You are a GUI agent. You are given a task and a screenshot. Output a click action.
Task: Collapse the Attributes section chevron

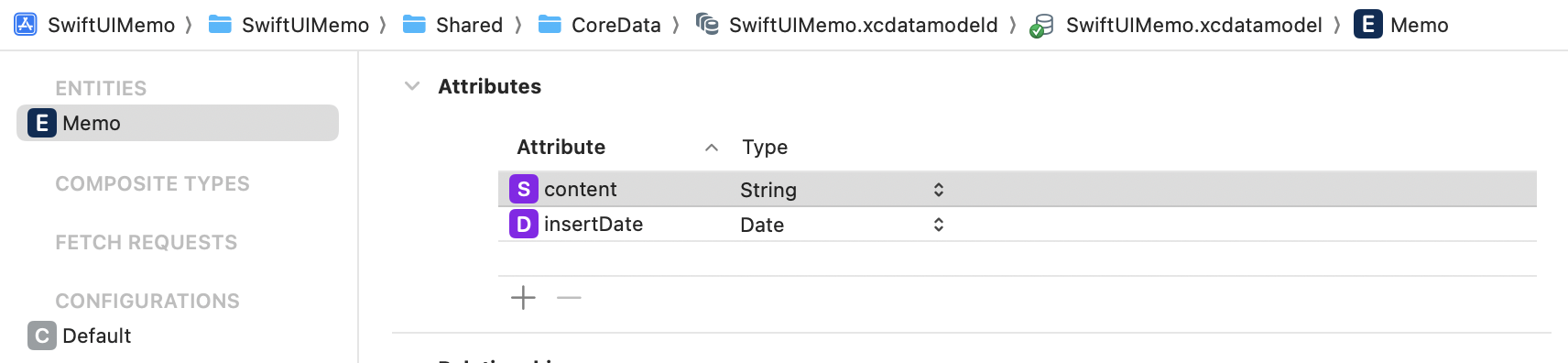point(412,86)
